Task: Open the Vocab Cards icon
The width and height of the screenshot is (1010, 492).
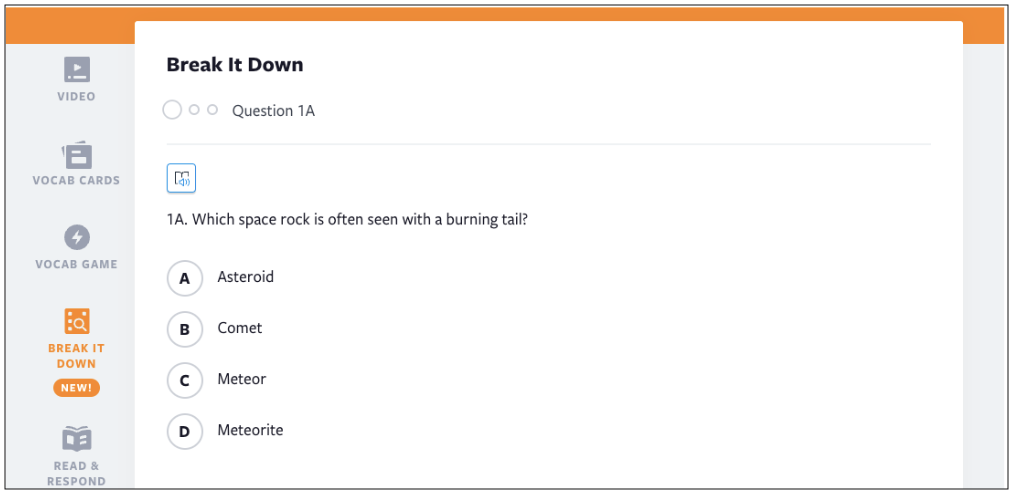Action: click(x=77, y=154)
